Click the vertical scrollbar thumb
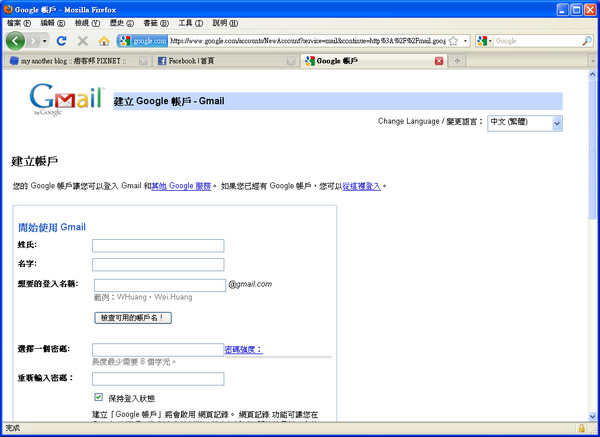This screenshot has width=600, height=437. click(592, 148)
